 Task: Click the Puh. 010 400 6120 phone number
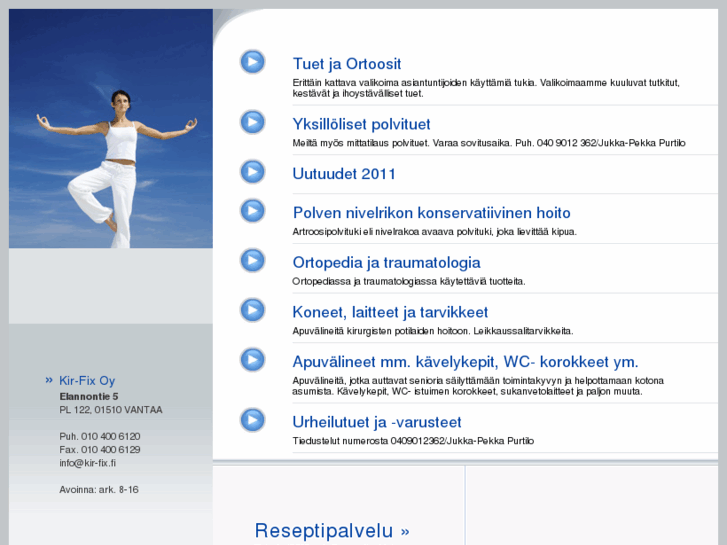(100, 436)
